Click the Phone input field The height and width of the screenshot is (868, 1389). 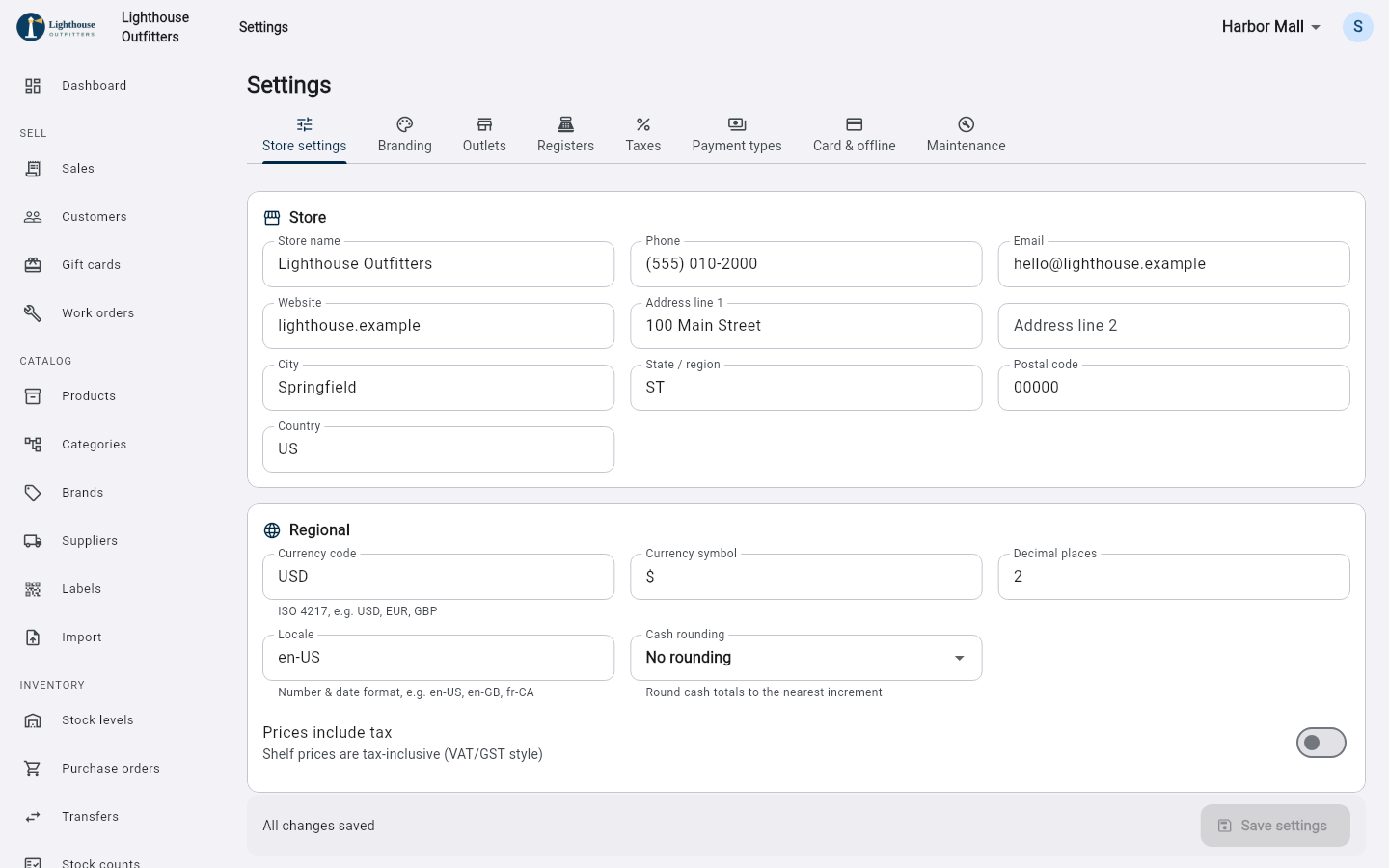pos(806,264)
